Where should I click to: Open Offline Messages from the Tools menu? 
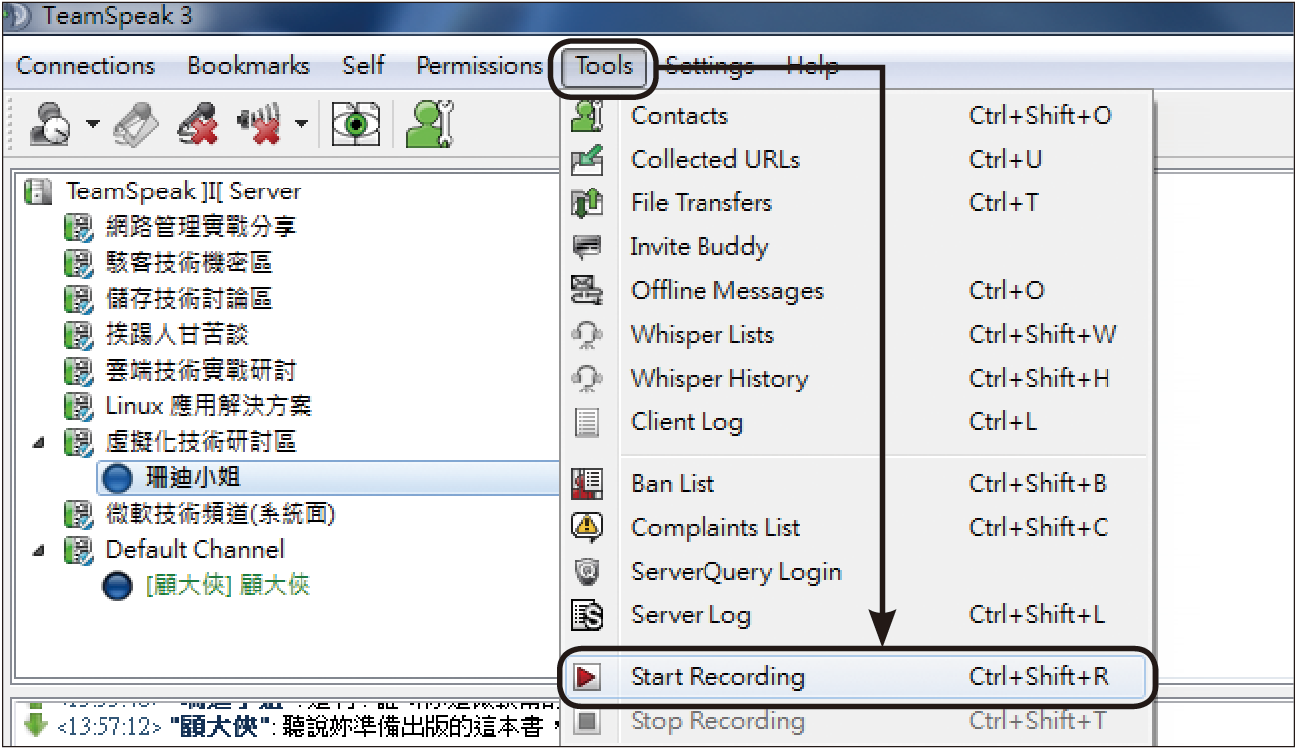[x=858, y=291]
